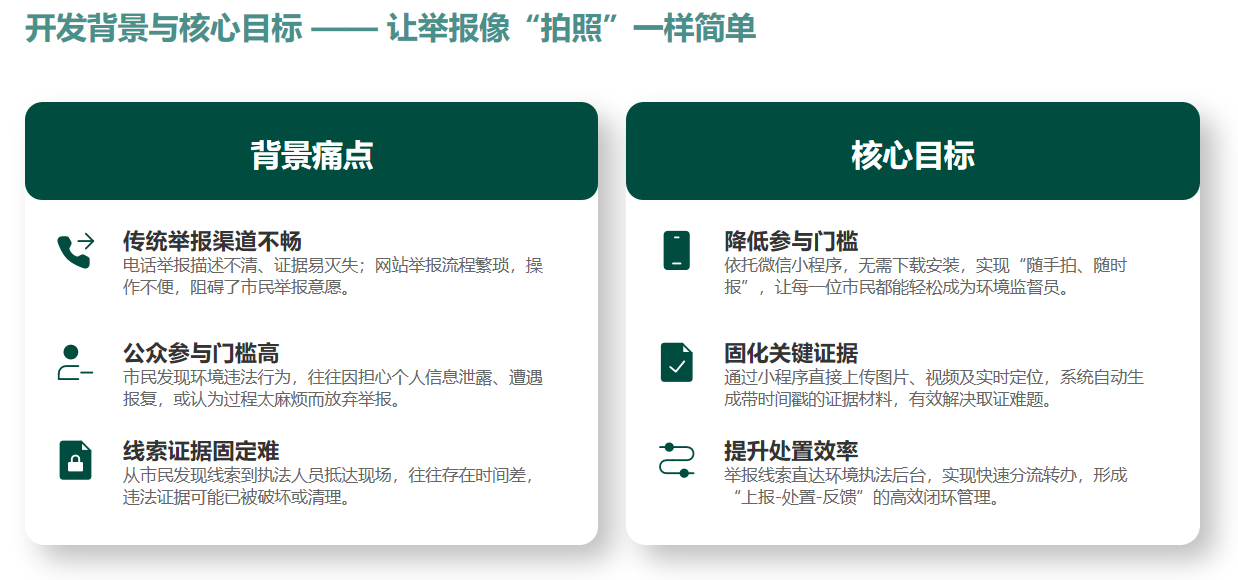1238x580 pixels.
Task: Select the heading 降低参与门槛
Action: [x=791, y=241]
